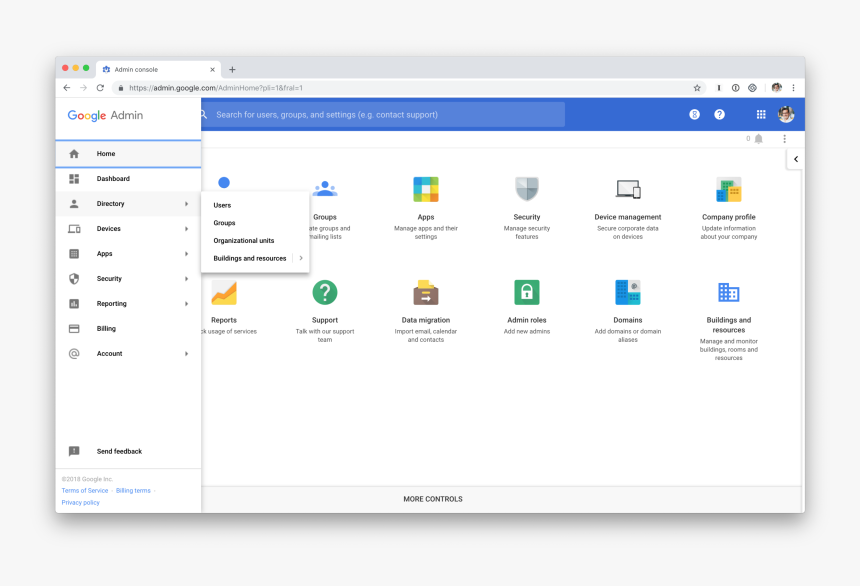Open Billing terms link
This screenshot has height=586, width=860.
click(133, 491)
